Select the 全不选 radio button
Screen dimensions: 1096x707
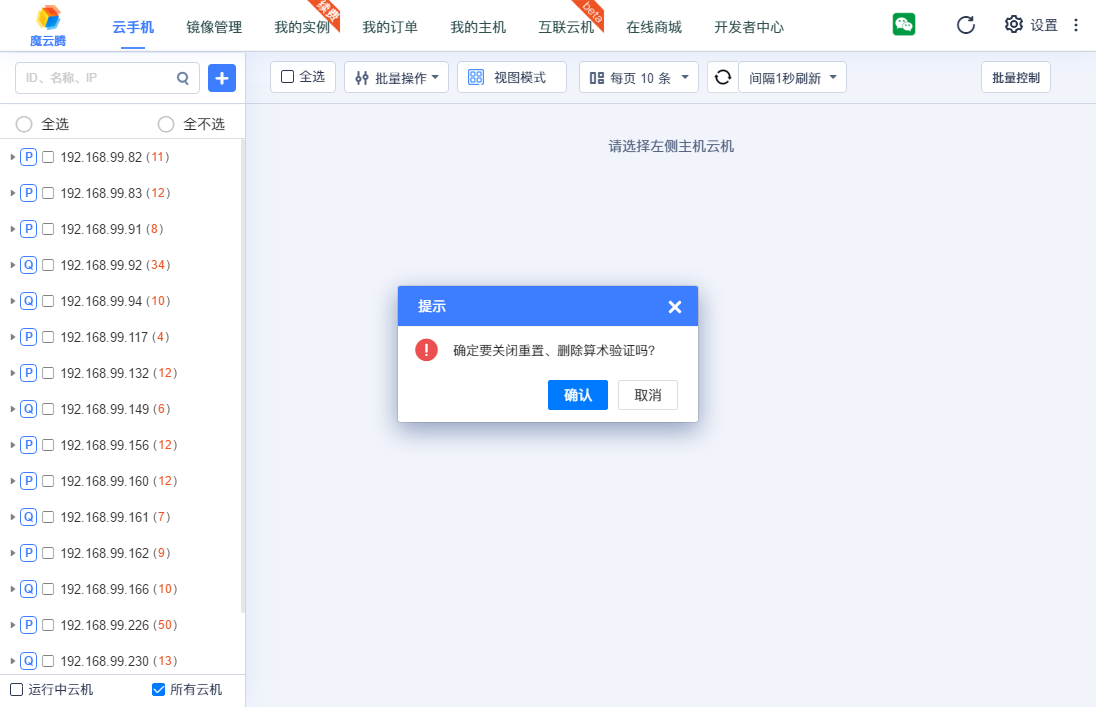click(166, 124)
